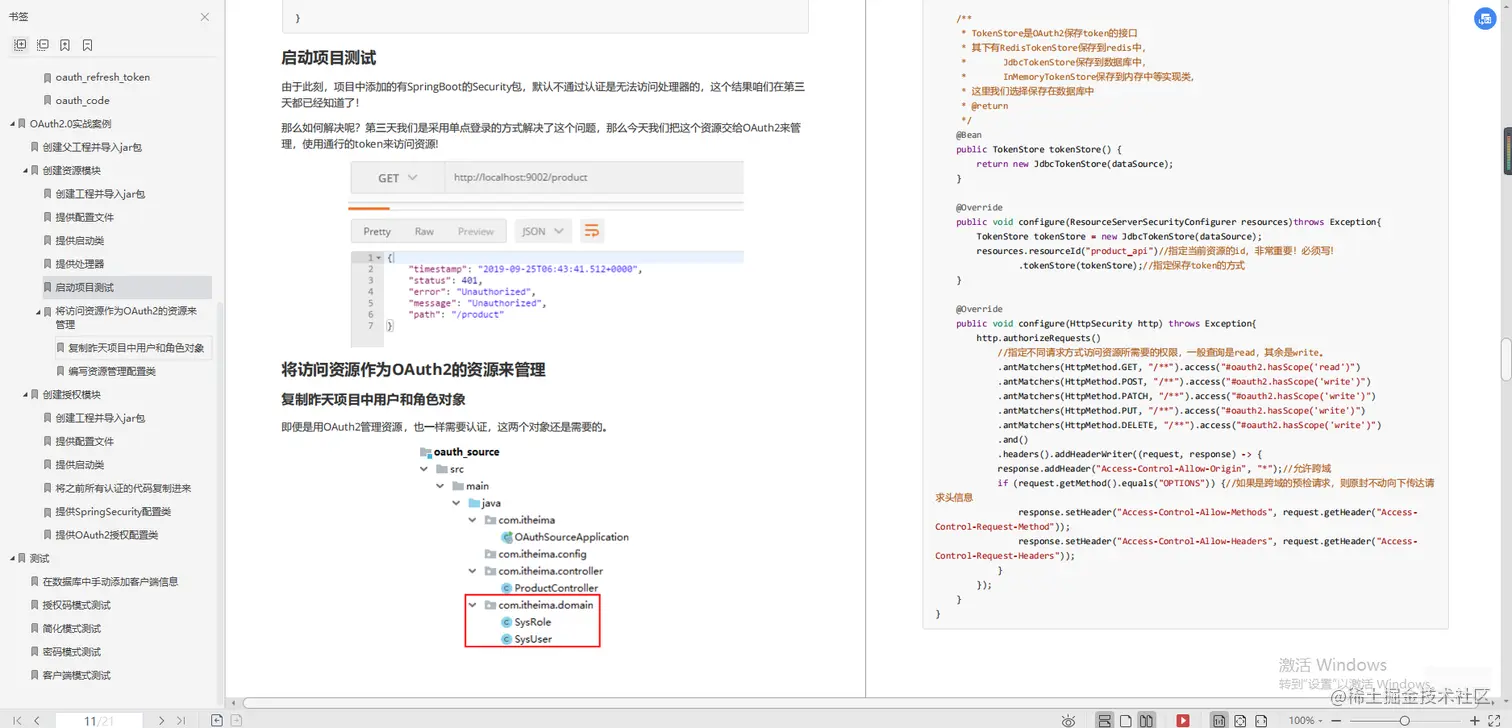Click the orange wrap-lines icon beside JSON
This screenshot has height=728, width=1512.
tap(592, 231)
